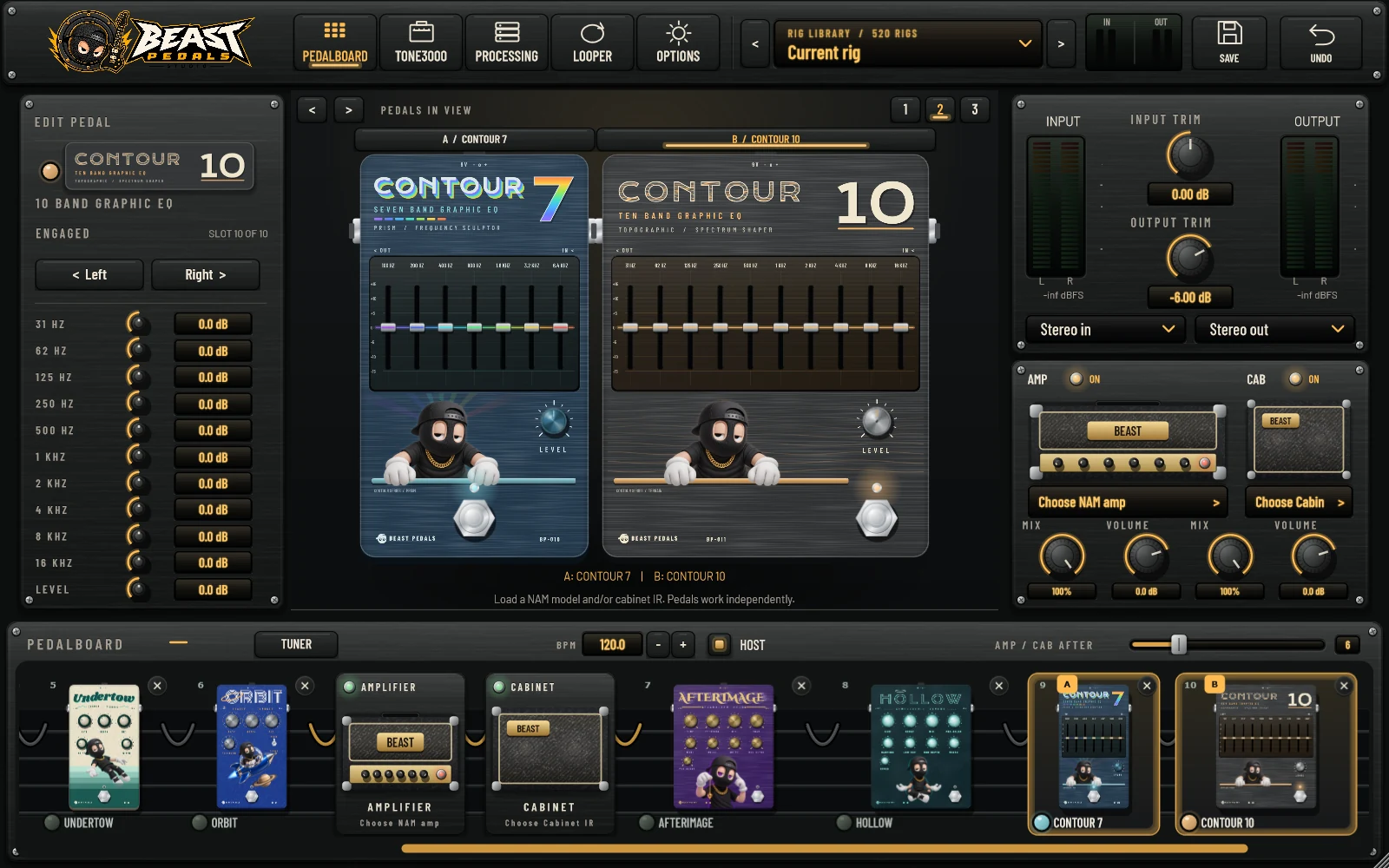Collapse the pedalboard panel with dash

point(178,643)
